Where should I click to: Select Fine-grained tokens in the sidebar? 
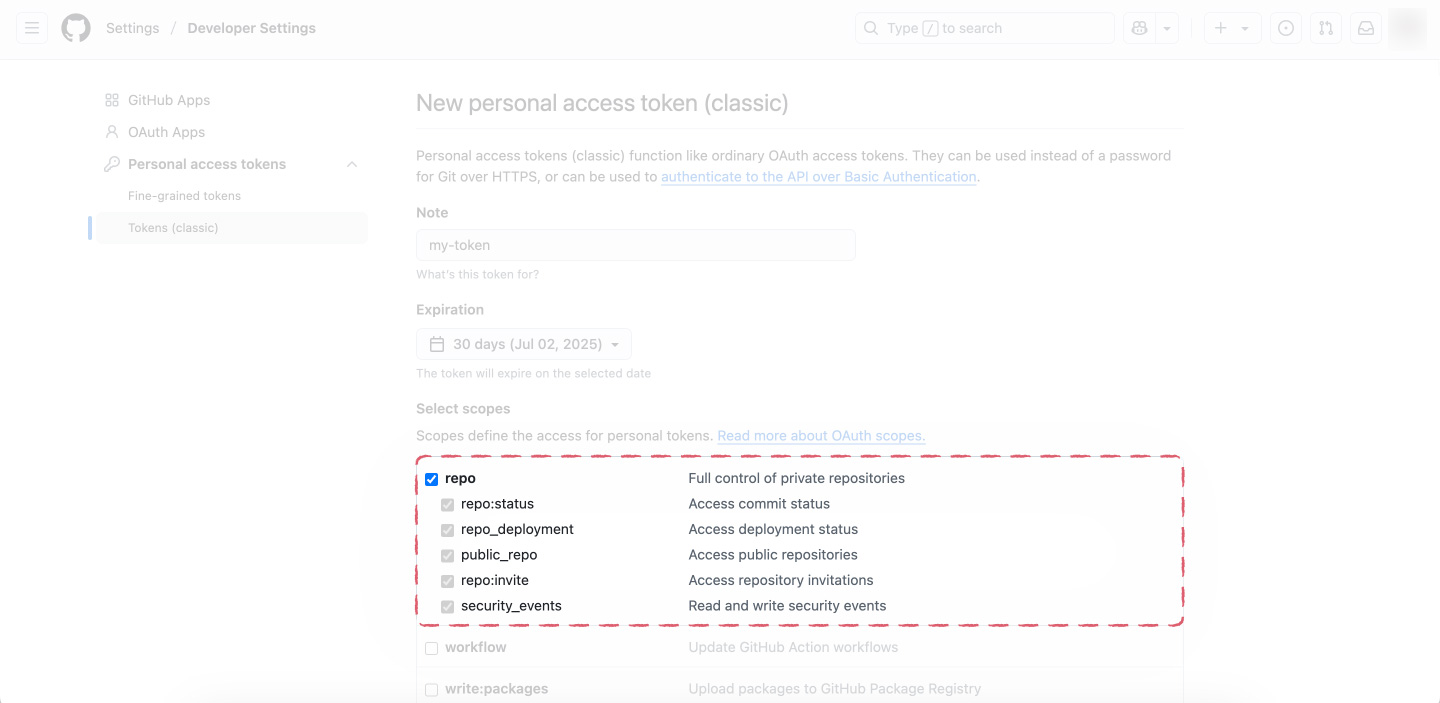coord(183,195)
